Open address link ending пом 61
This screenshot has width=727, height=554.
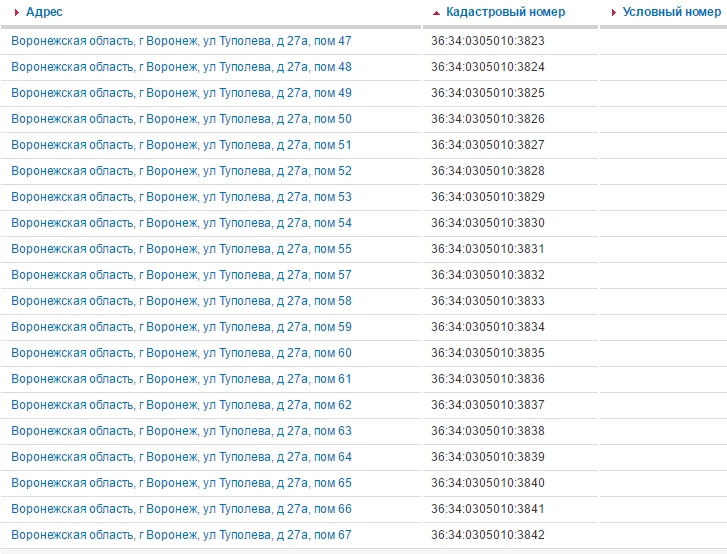click(x=181, y=378)
